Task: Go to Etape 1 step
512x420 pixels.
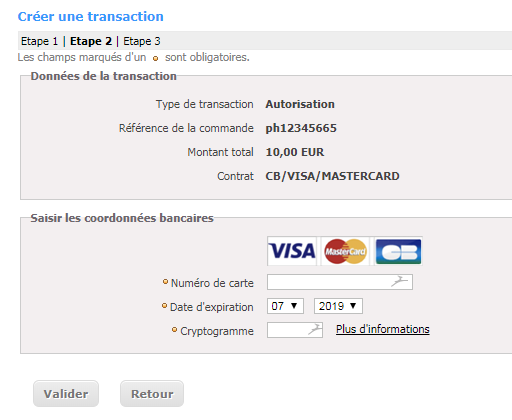Action: [x=39, y=41]
